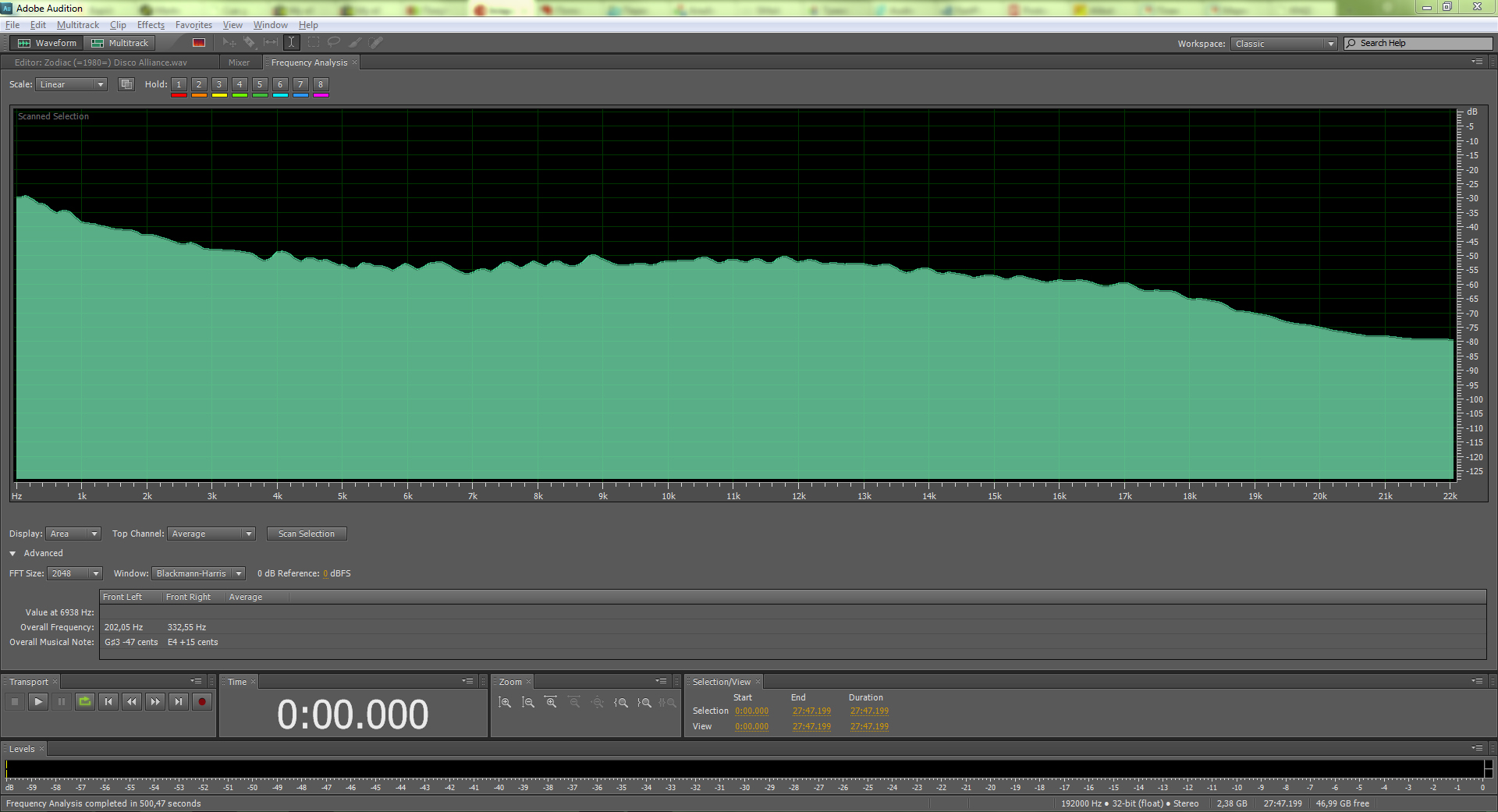Toggle Hold button 5
1498x812 pixels.
point(260,84)
